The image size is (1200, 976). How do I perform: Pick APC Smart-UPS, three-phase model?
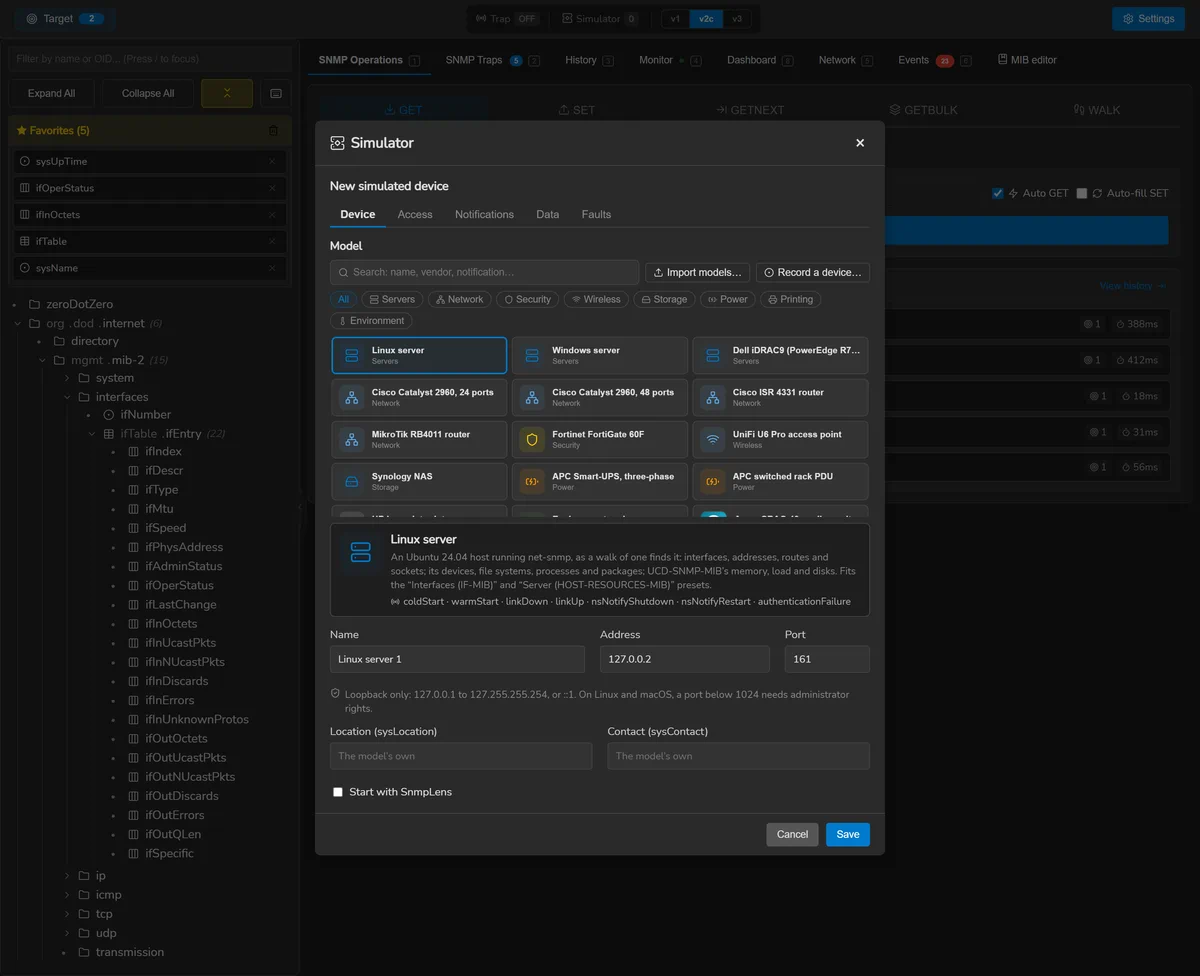pyautogui.click(x=600, y=481)
